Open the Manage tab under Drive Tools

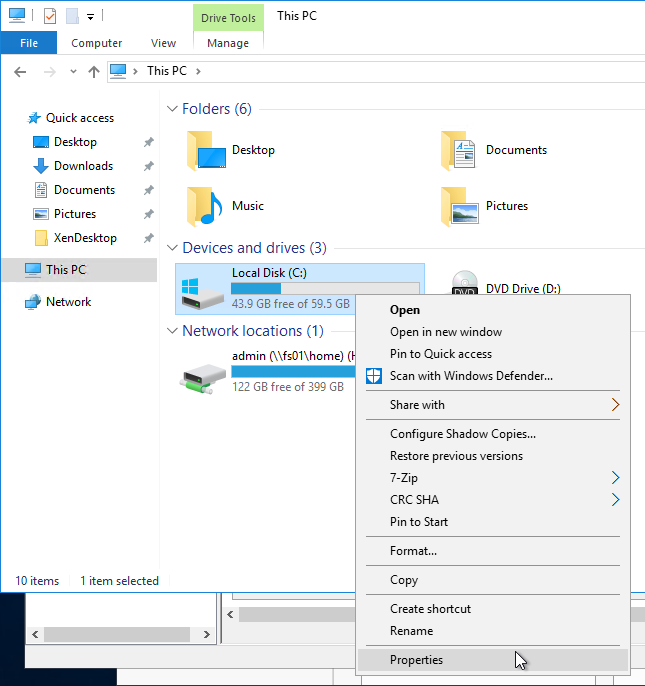[228, 43]
